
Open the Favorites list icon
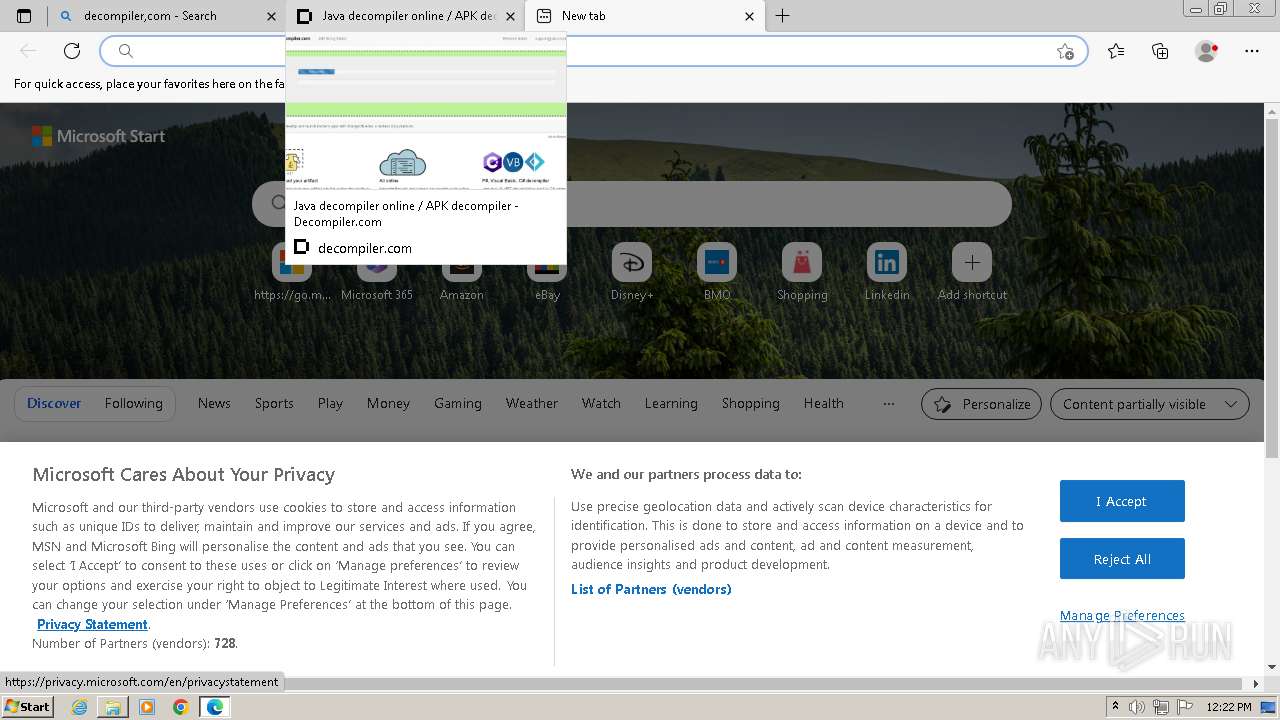(x=1116, y=51)
